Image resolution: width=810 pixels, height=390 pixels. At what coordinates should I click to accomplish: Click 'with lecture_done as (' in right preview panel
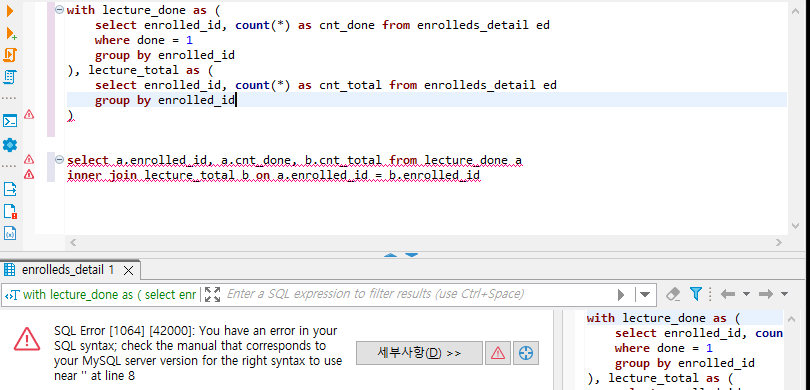click(664, 318)
